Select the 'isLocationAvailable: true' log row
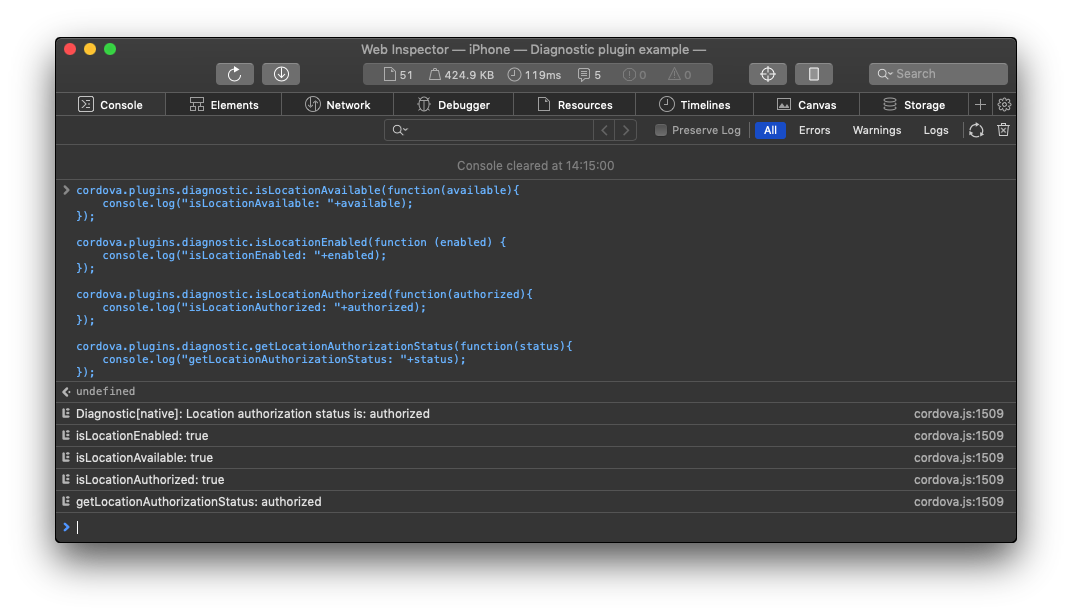 [536, 457]
